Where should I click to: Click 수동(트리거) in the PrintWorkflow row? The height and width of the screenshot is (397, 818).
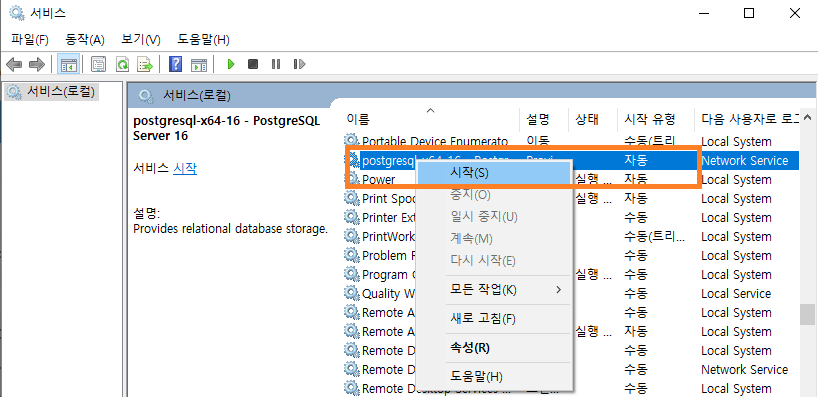click(654, 236)
